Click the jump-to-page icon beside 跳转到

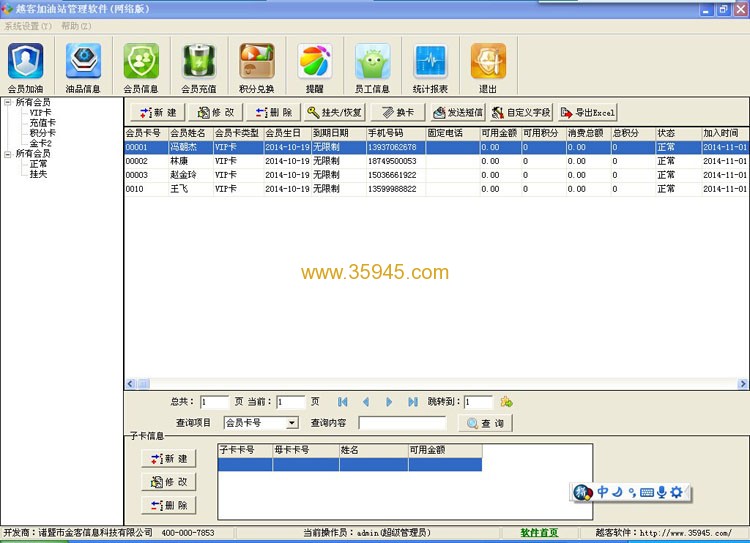(x=506, y=402)
